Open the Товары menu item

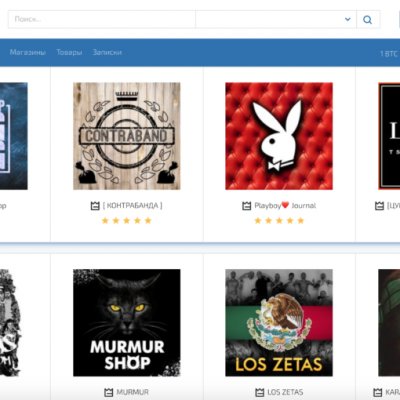(69, 52)
